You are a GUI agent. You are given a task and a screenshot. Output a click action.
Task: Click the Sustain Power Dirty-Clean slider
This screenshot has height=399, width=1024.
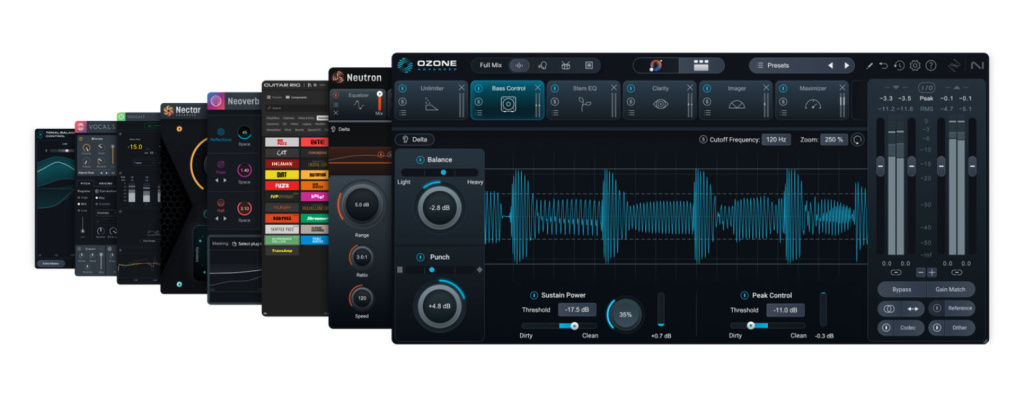pyautogui.click(x=559, y=325)
